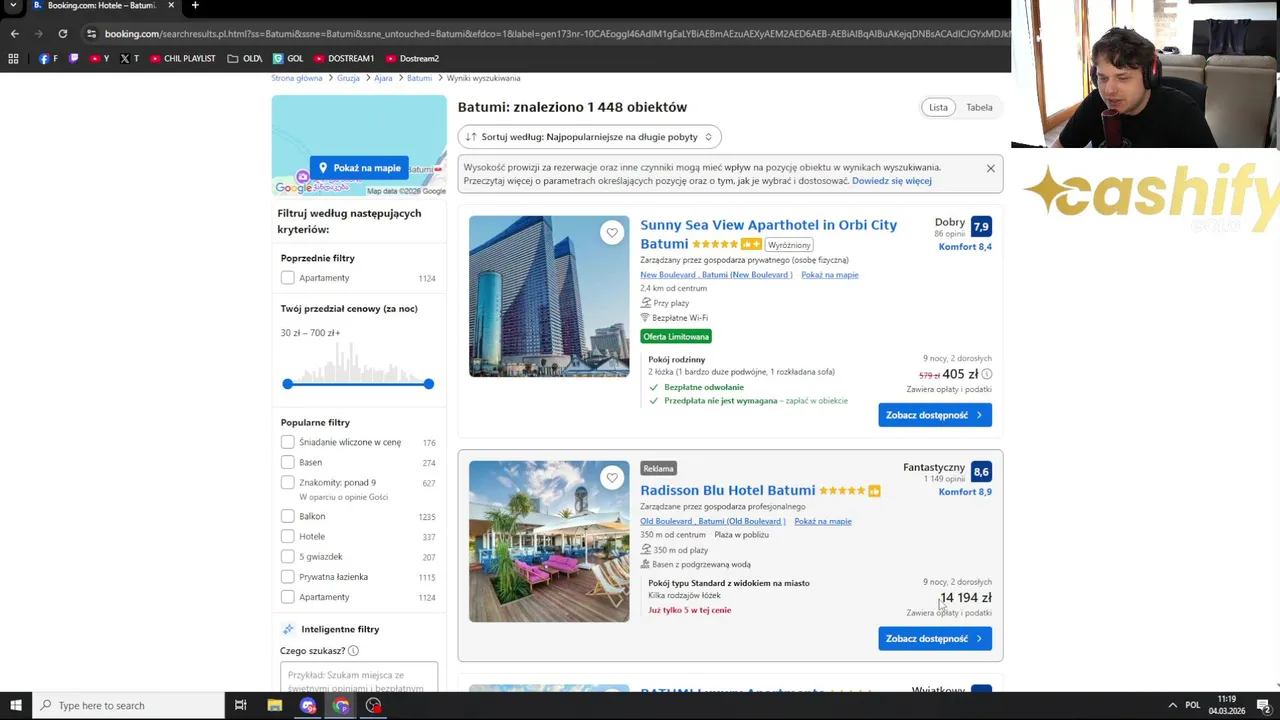The width and height of the screenshot is (1280, 720).
Task: Open the Twitch bookmark
Action: point(73,58)
